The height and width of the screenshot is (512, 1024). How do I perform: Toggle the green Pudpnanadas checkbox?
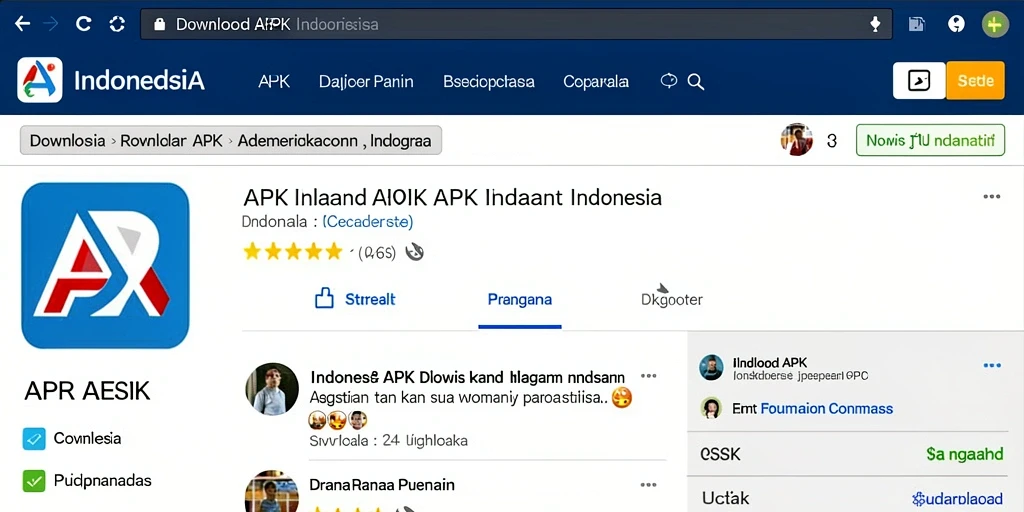click(x=34, y=481)
